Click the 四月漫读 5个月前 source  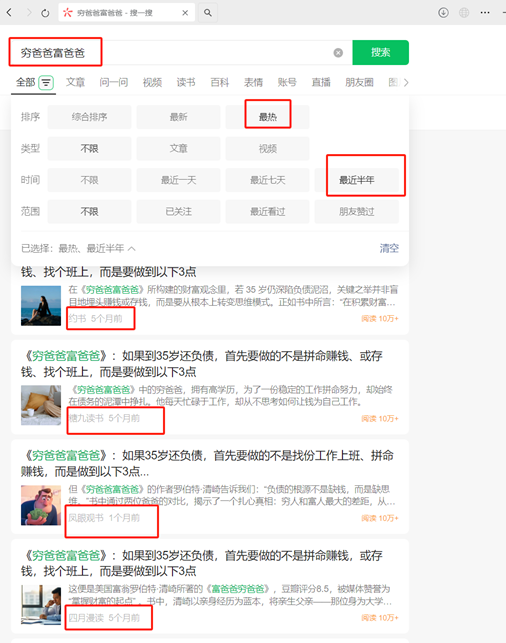104,618
